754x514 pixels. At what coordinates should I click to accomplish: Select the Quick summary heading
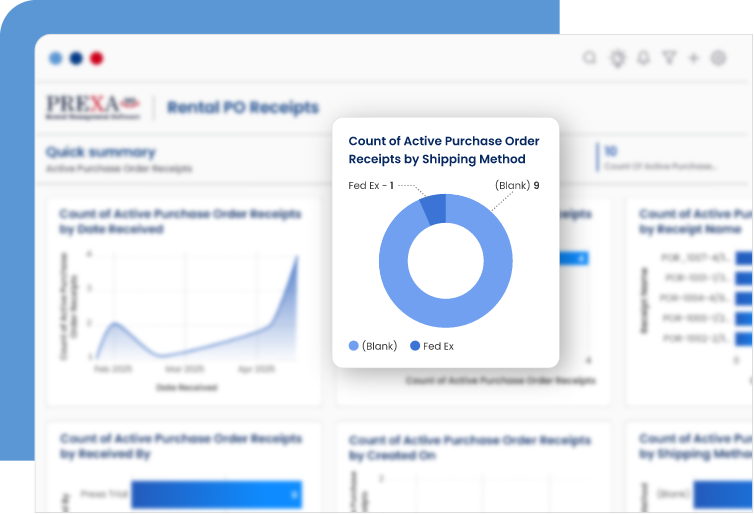(x=100, y=153)
